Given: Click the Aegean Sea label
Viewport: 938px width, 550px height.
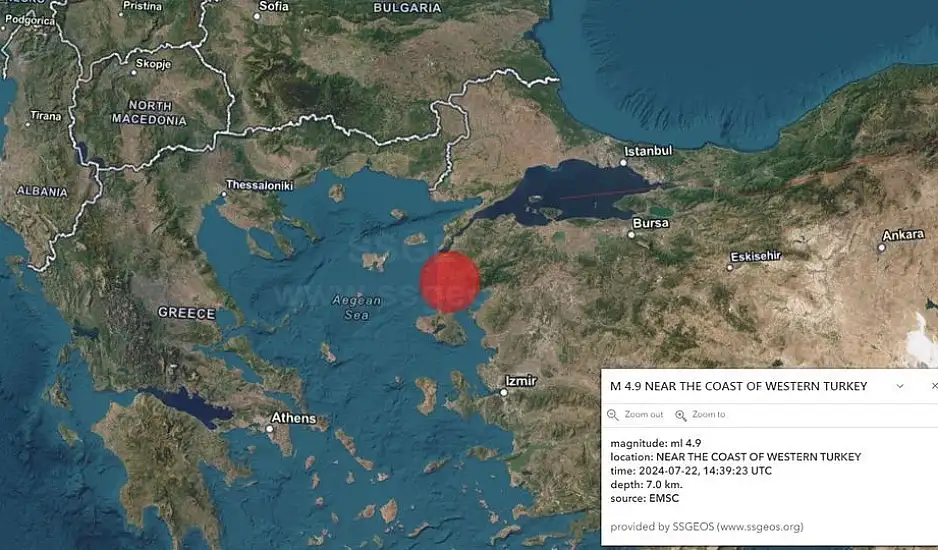Looking at the screenshot, I should 357,308.
